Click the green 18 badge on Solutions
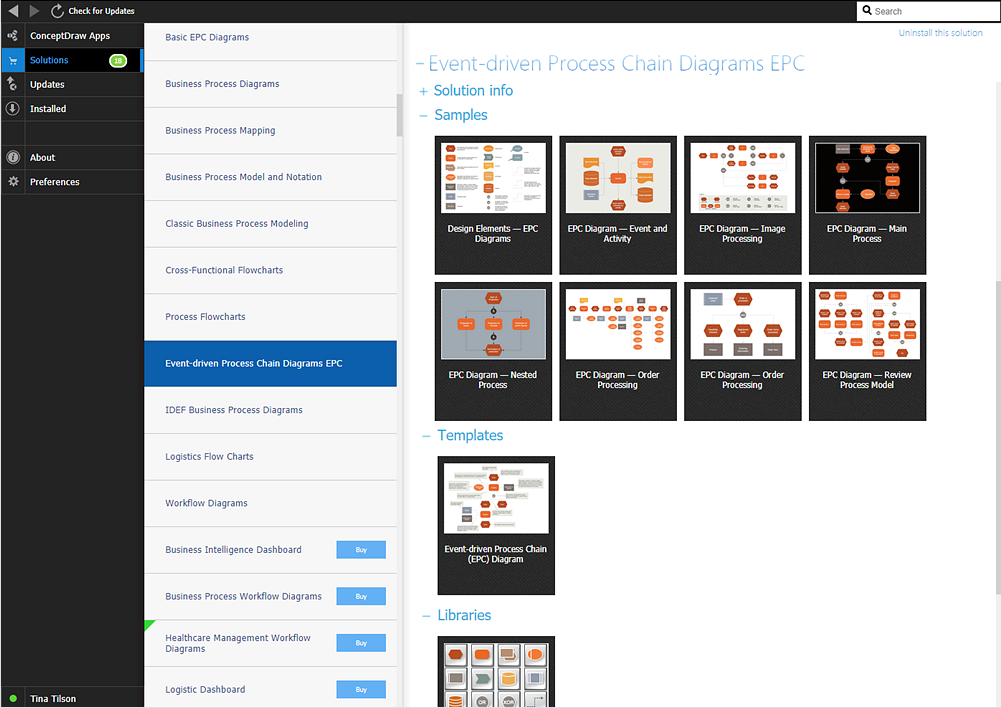Image resolution: width=1001 pixels, height=708 pixels. (118, 61)
